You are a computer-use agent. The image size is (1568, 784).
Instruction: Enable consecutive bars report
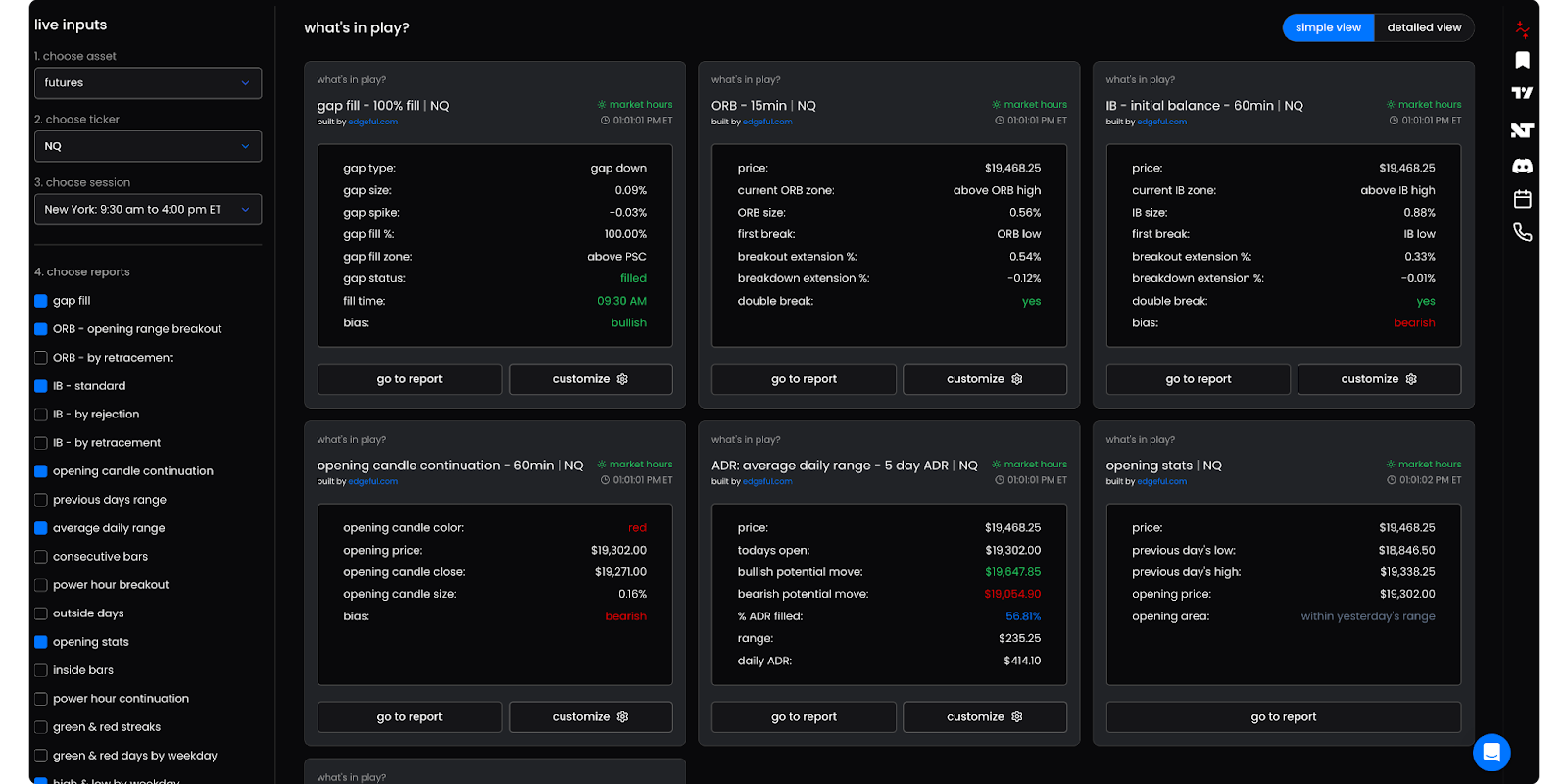coord(41,557)
